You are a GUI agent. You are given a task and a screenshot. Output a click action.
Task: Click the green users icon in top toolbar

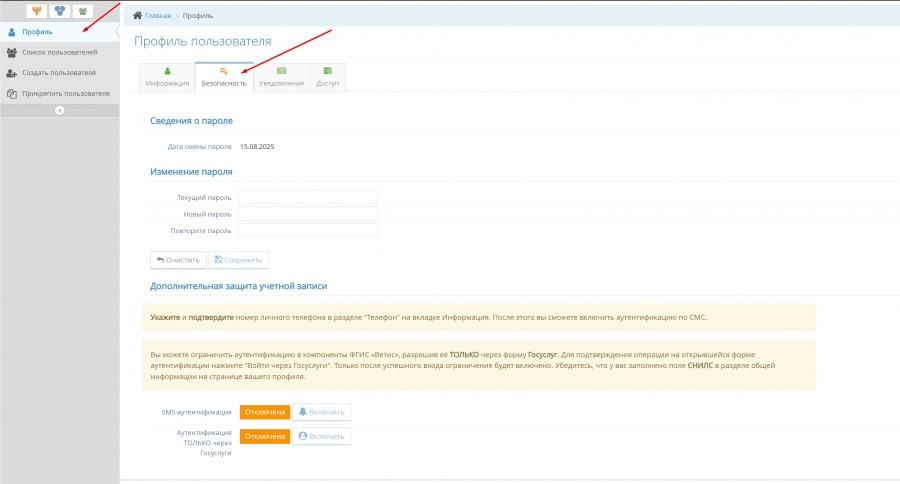click(82, 11)
